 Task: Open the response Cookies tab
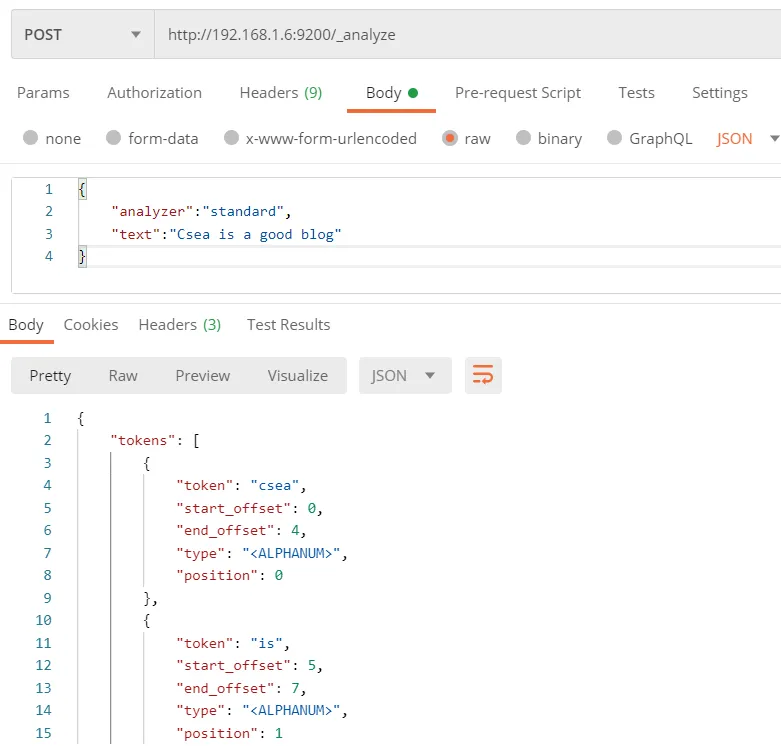click(91, 325)
